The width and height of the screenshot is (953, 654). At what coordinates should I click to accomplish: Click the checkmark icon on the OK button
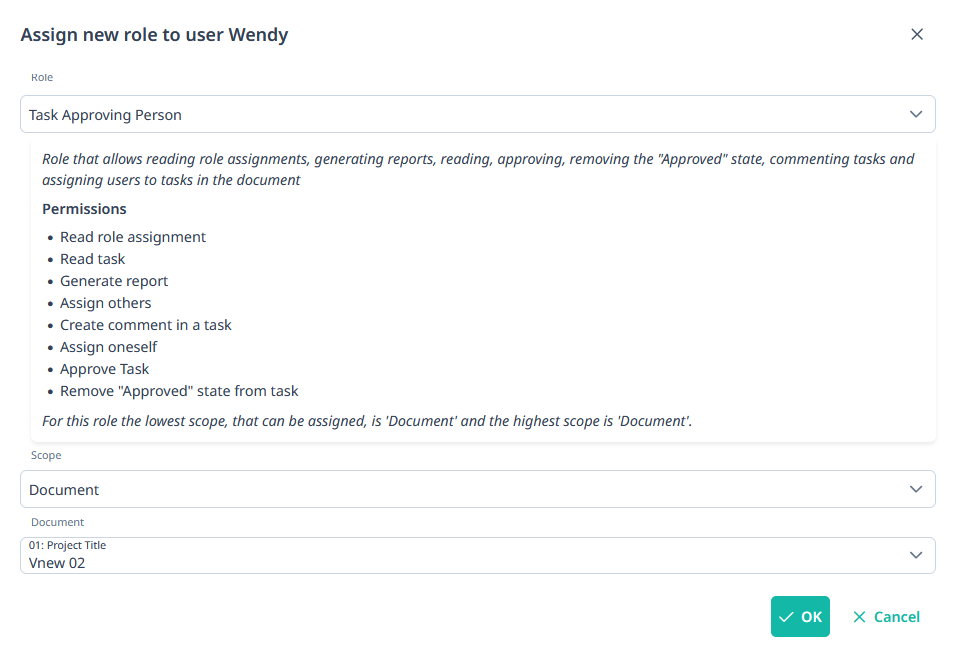[x=787, y=617]
